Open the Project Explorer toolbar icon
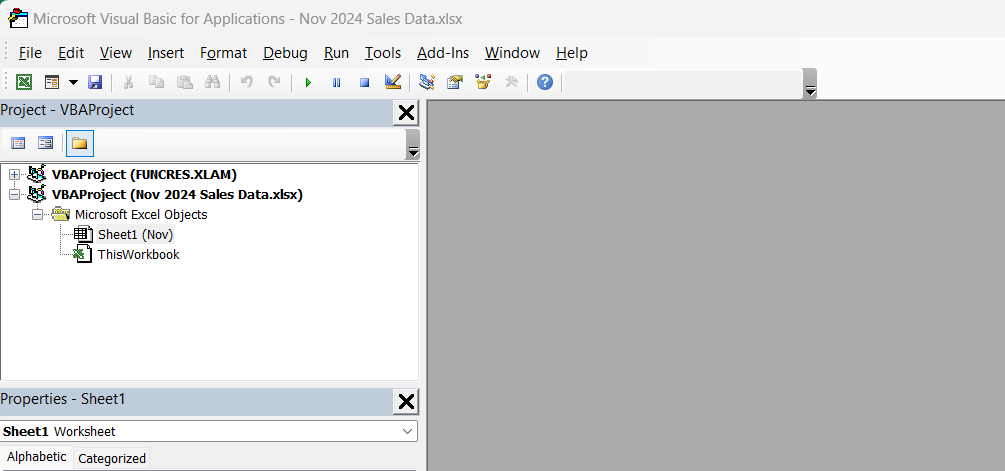This screenshot has width=1005, height=471. click(427, 82)
